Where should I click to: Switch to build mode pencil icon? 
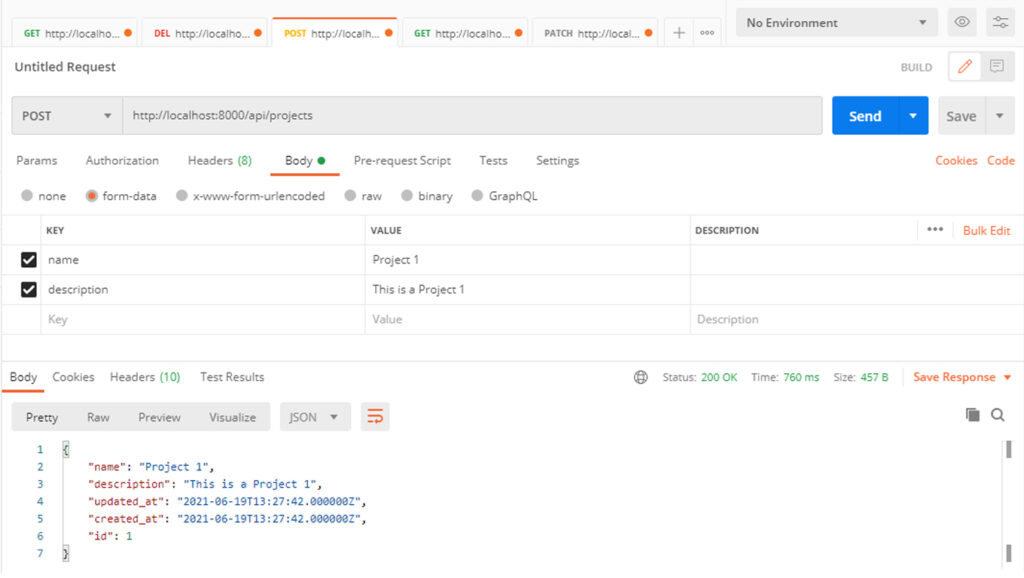(965, 67)
